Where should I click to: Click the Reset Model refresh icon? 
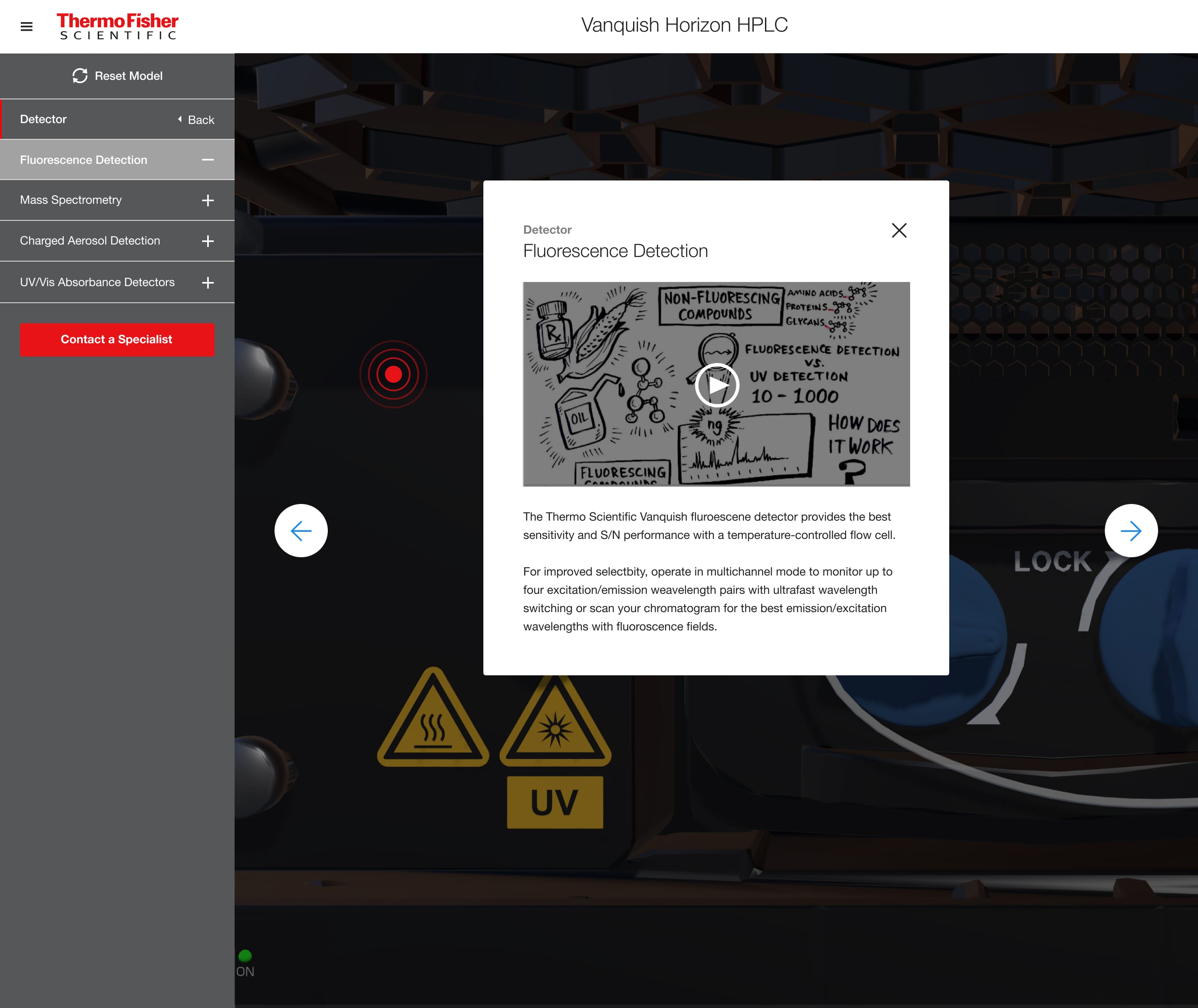(x=80, y=76)
